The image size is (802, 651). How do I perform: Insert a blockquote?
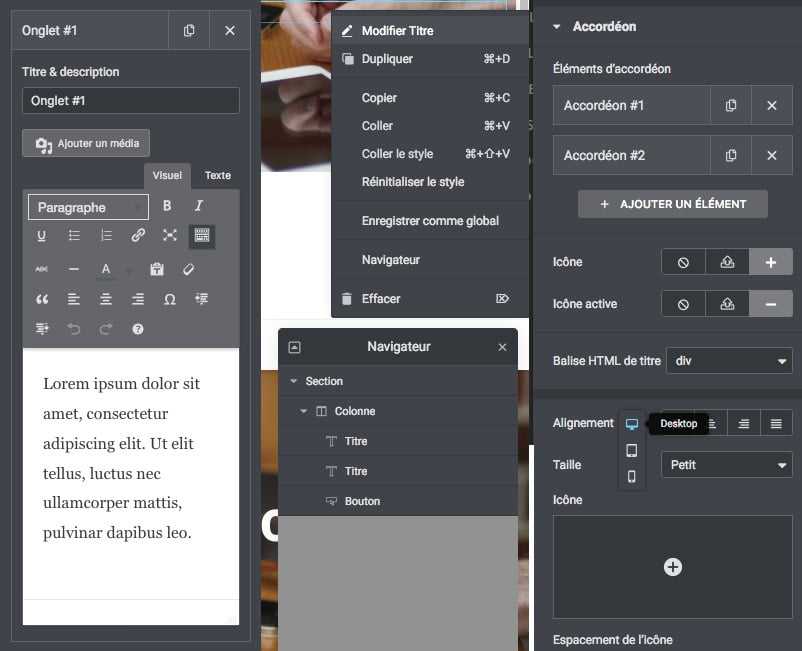42,299
